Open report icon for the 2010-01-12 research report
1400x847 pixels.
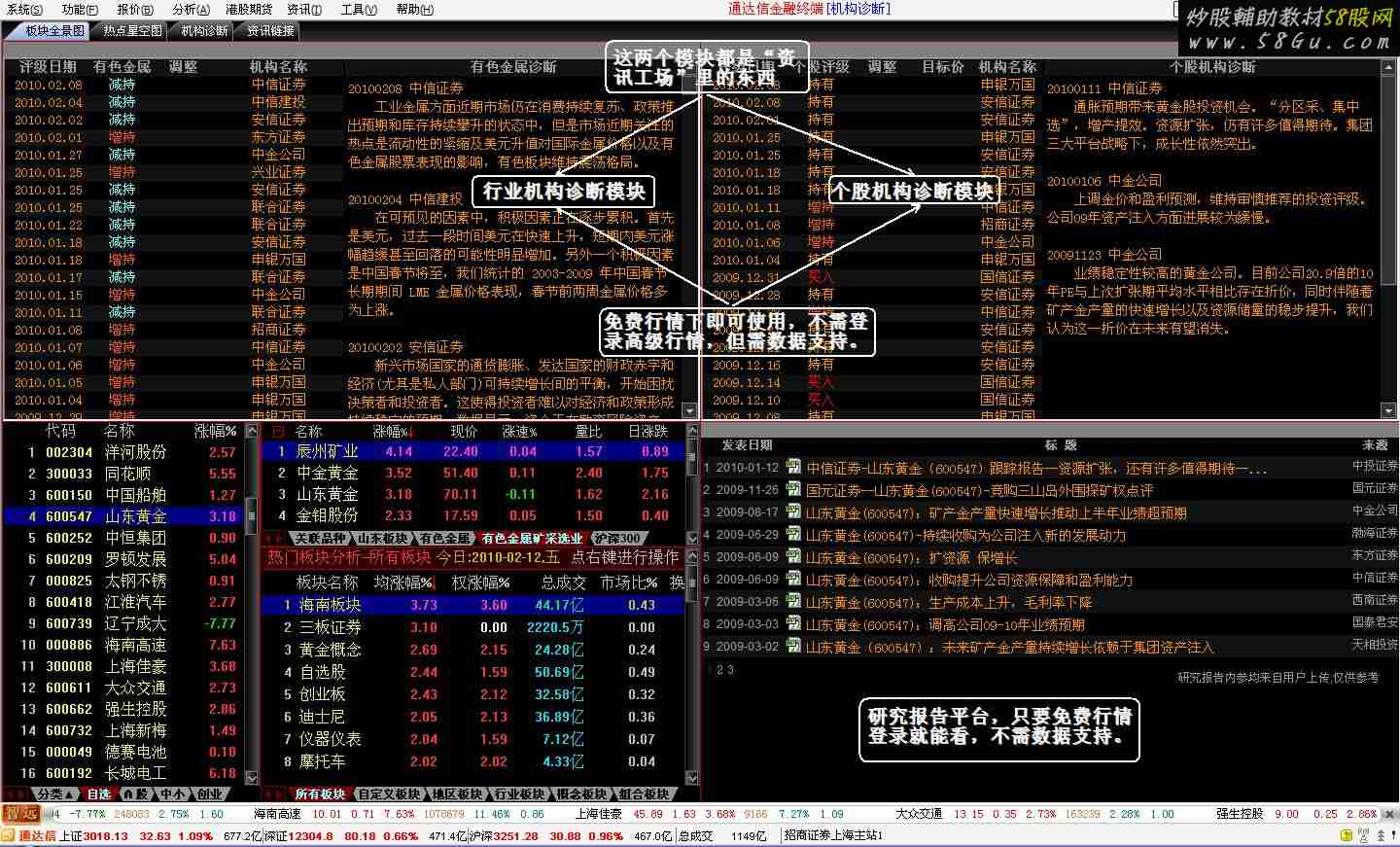pos(793,467)
